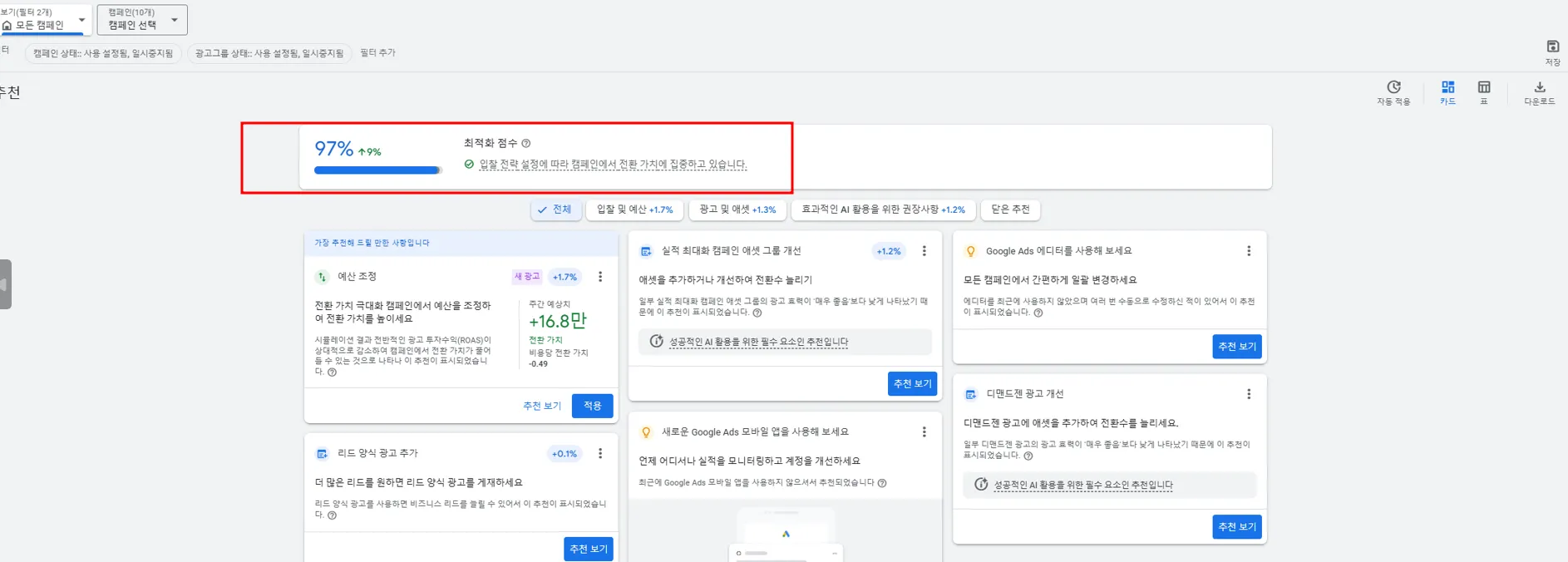This screenshot has height=562, width=1568.
Task: Click AI notice link on 실적 최대화 card
Action: (x=759, y=342)
